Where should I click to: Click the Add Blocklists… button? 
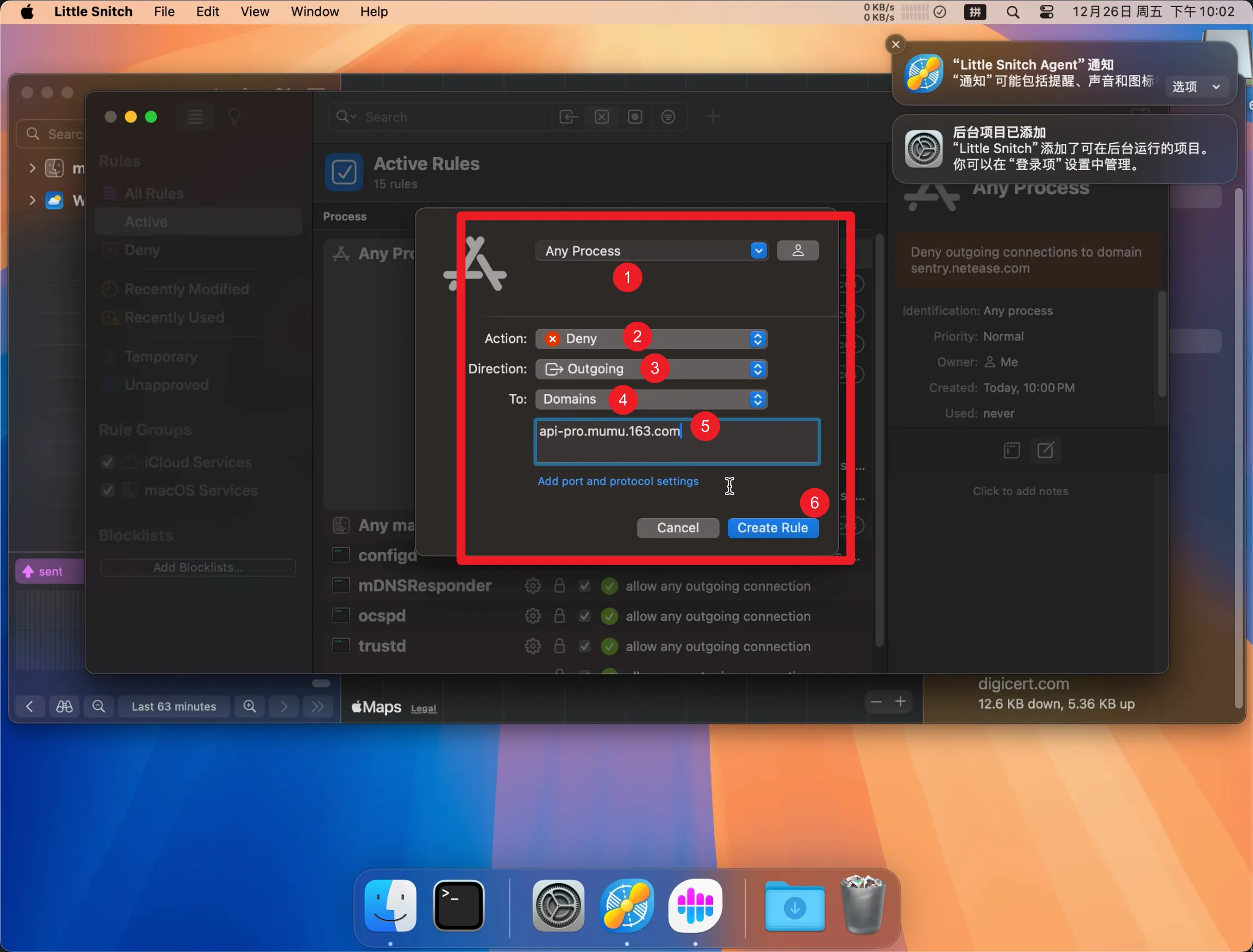tap(198, 567)
